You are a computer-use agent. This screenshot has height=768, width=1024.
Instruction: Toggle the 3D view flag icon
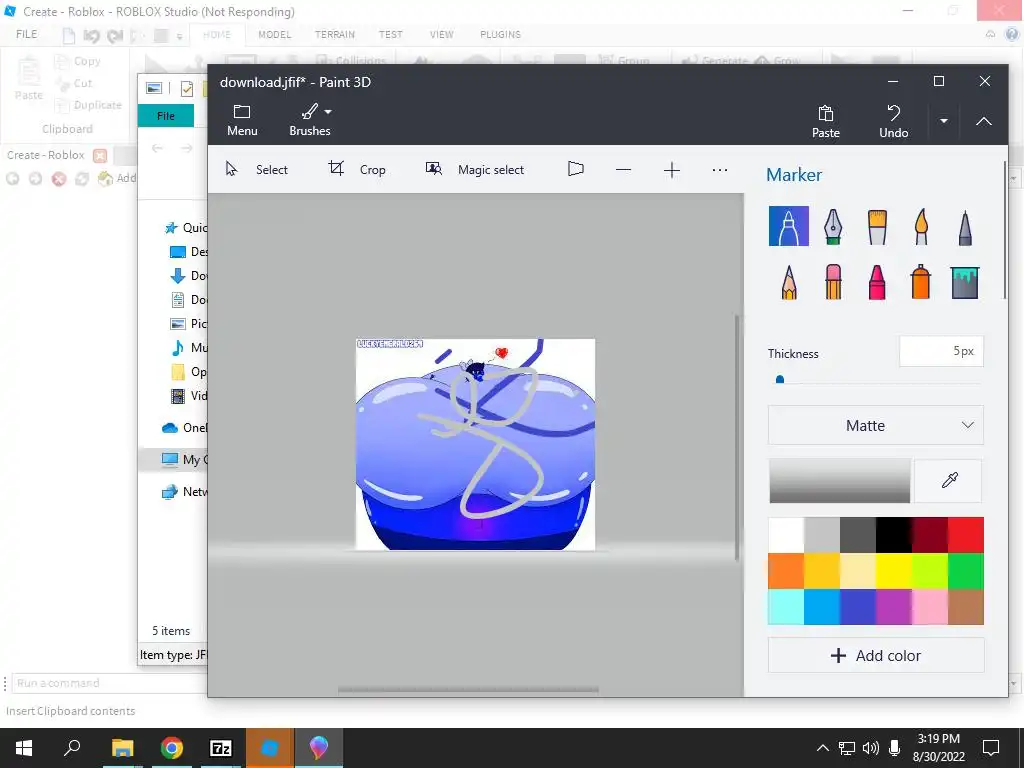575,169
